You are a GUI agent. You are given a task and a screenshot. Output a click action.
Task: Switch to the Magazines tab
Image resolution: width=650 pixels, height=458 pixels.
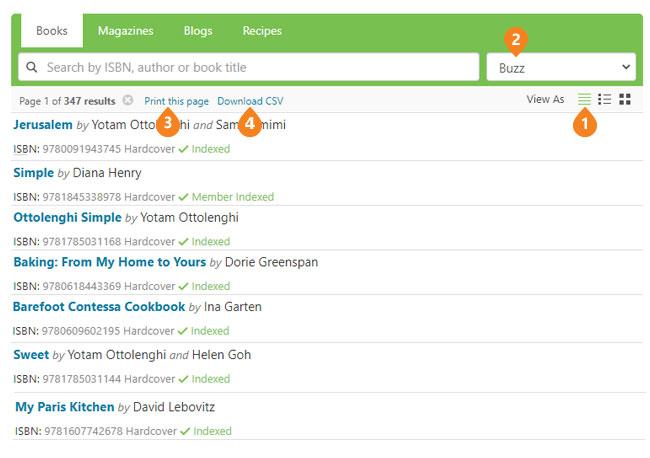[126, 31]
